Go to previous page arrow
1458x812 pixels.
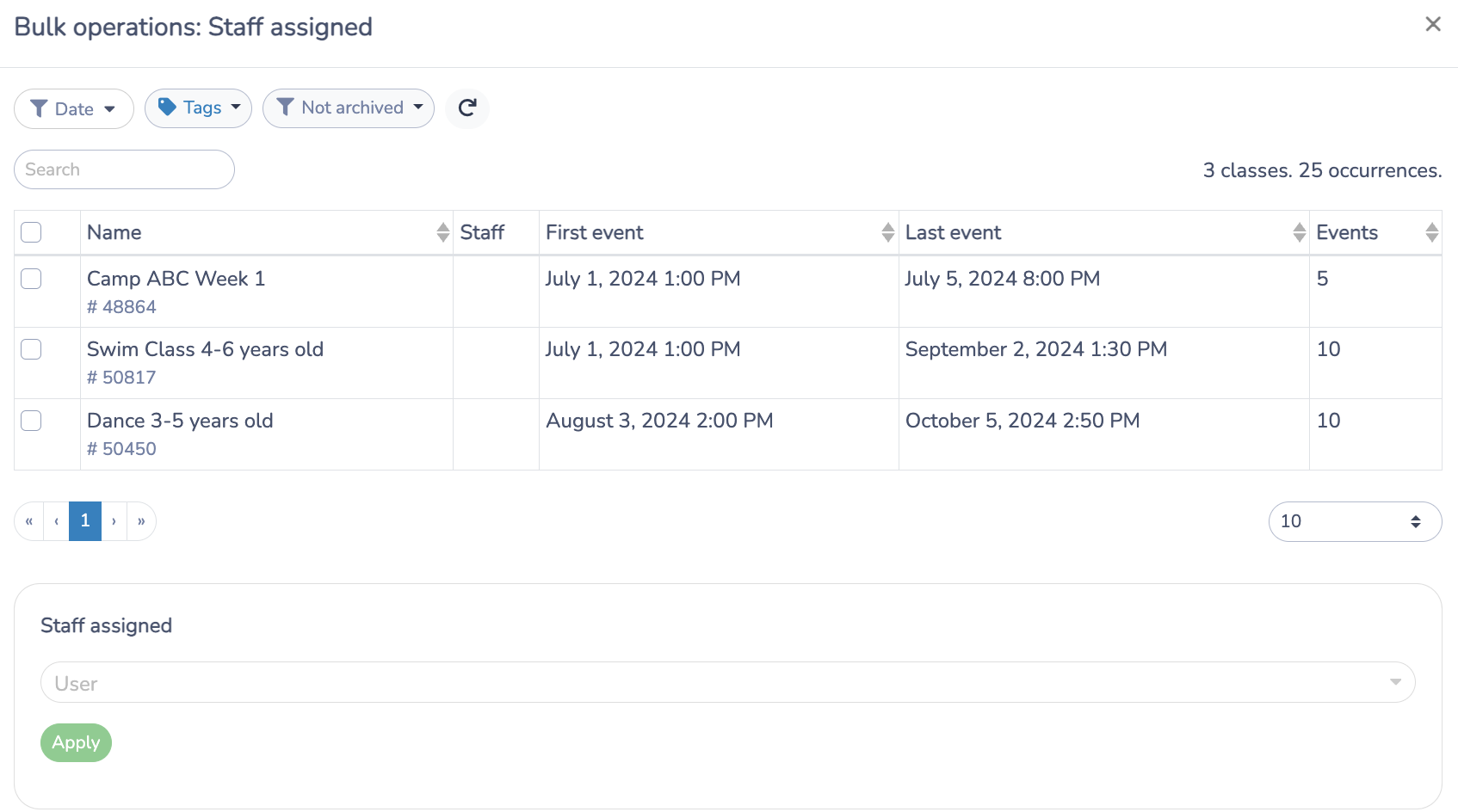[57, 521]
